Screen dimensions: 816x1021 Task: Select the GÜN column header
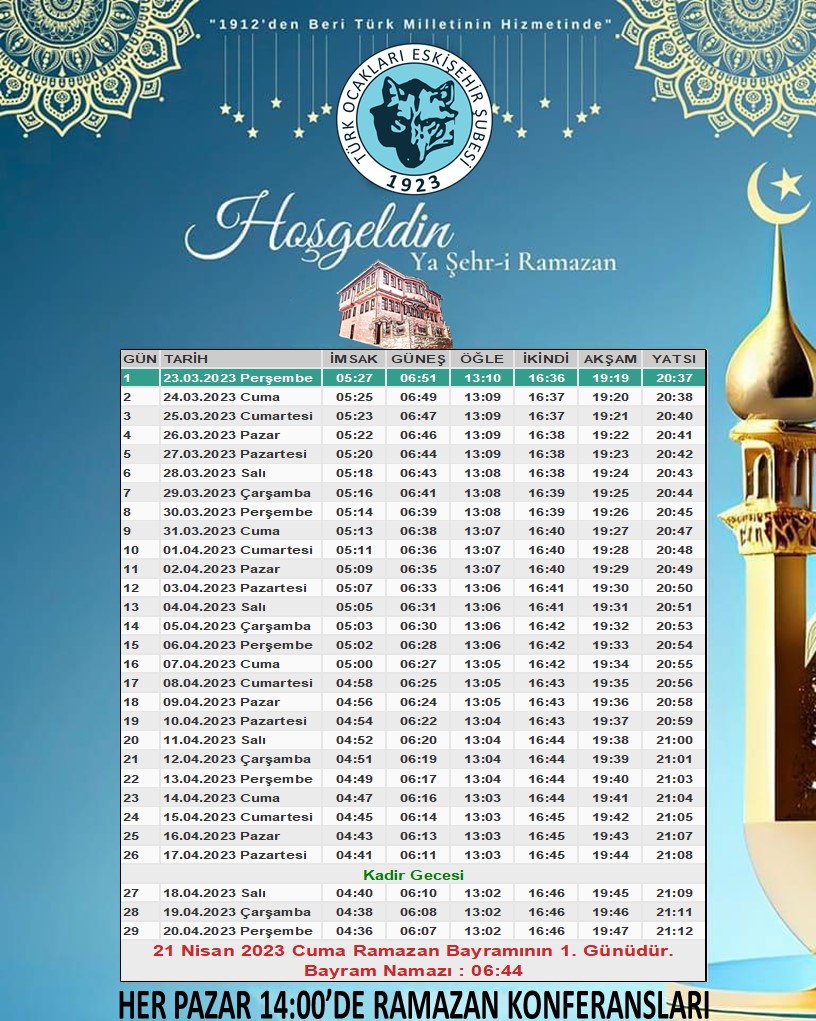[140, 359]
